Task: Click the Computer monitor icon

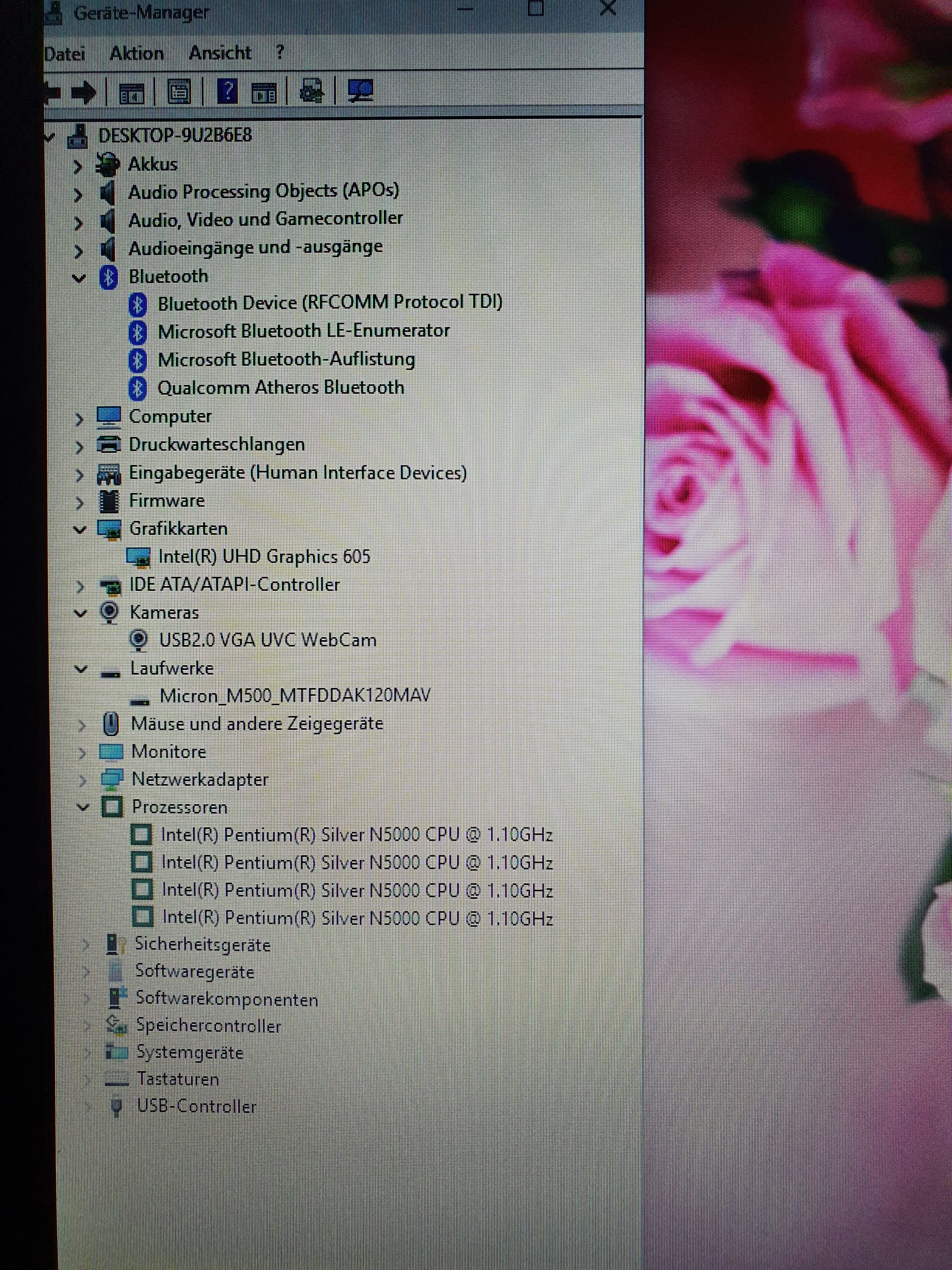Action: tap(109, 417)
